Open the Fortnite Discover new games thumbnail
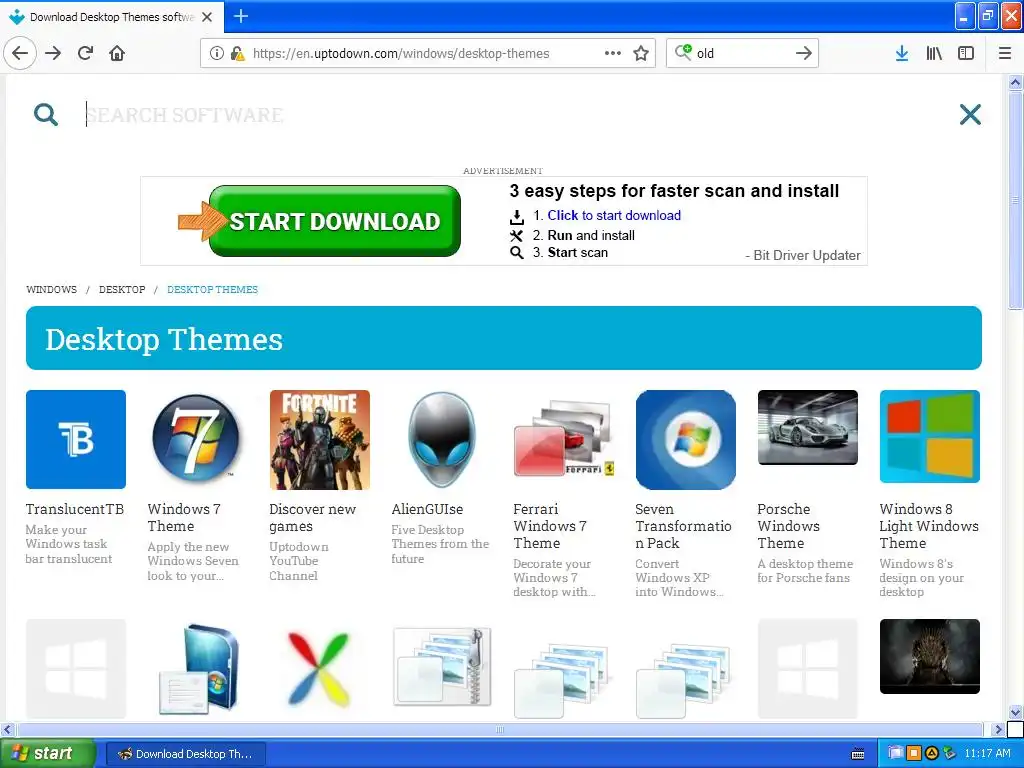 tap(320, 439)
